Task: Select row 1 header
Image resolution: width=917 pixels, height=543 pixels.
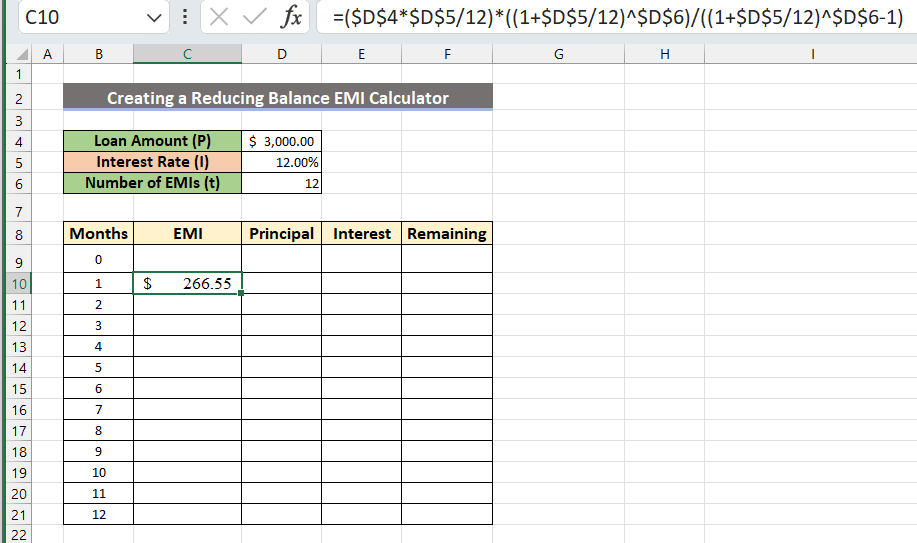Action: coord(19,74)
